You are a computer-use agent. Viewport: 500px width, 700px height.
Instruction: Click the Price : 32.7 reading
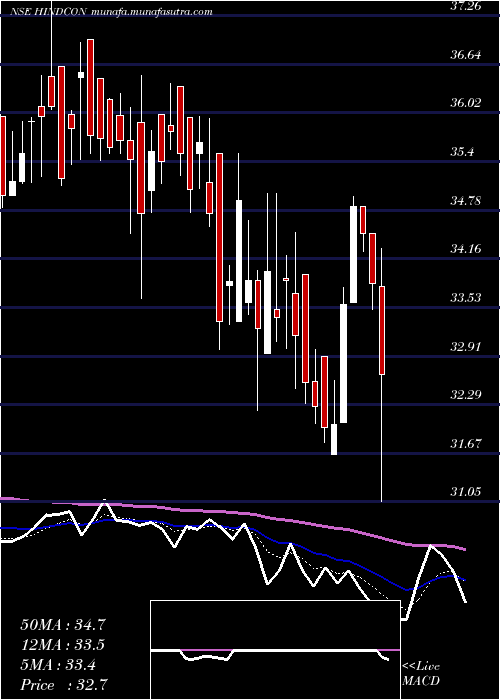click(62, 684)
